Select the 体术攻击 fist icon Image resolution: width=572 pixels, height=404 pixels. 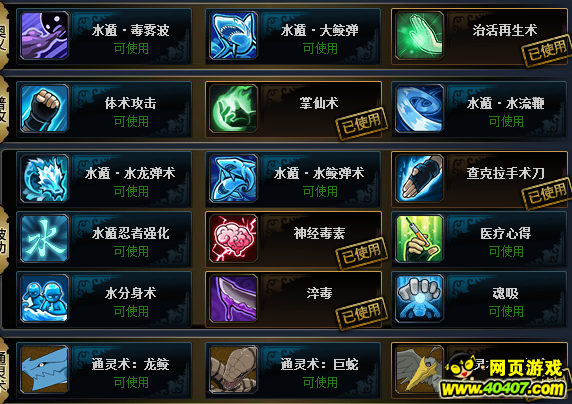[x=45, y=108]
